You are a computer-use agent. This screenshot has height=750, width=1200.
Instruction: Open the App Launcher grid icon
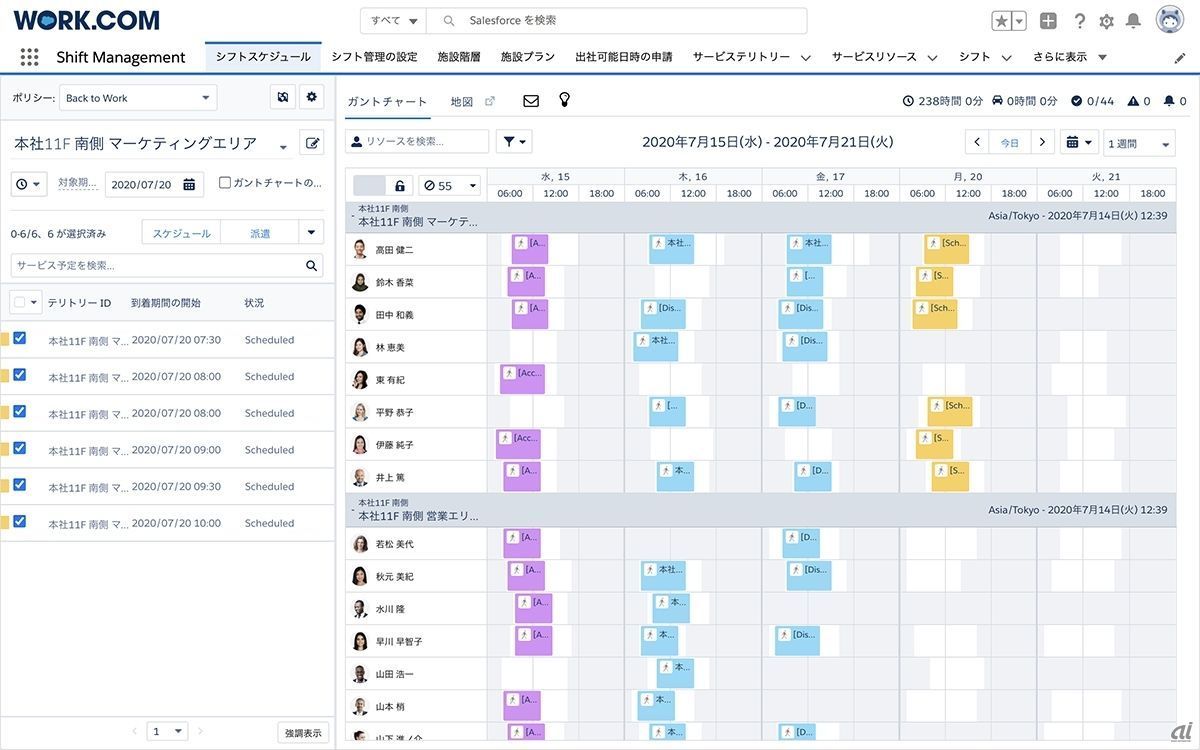click(x=29, y=57)
